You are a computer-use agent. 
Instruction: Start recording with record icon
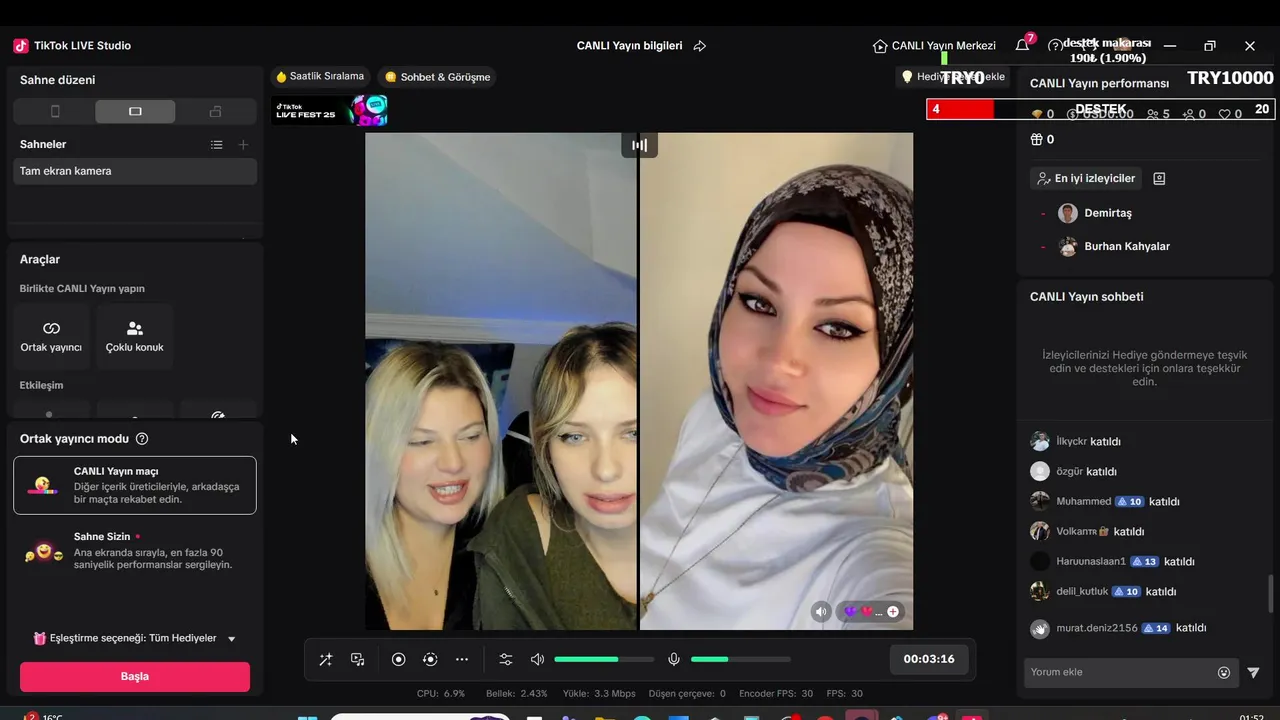coord(398,659)
